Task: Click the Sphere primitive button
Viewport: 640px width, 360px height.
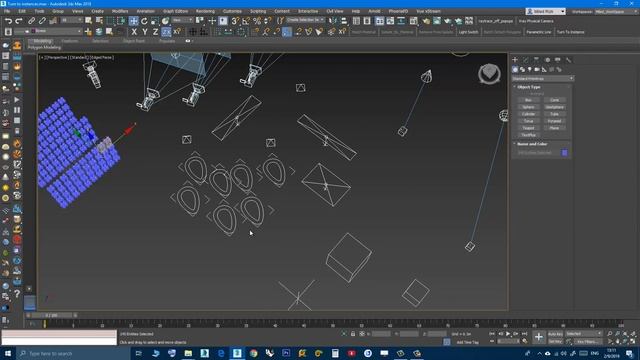Action: pyautogui.click(x=528, y=107)
